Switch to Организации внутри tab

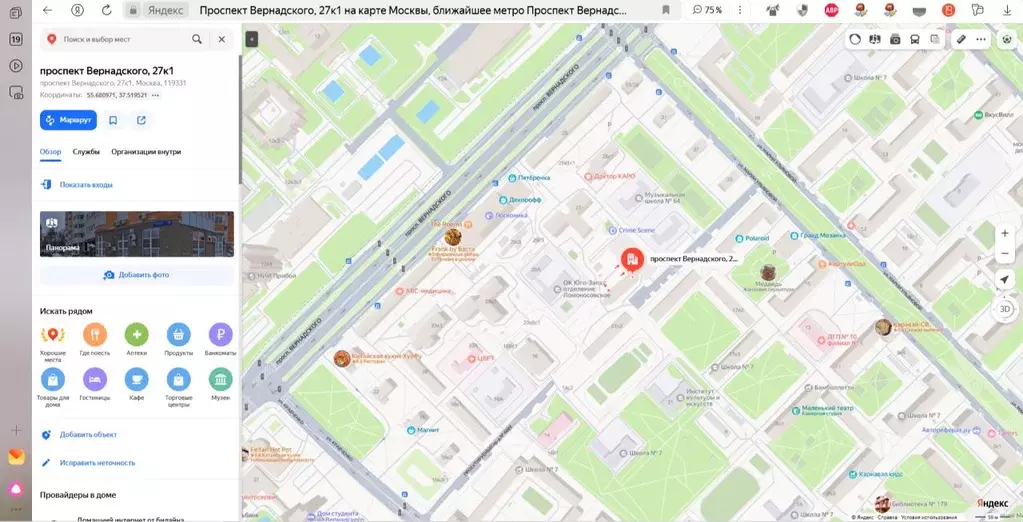coord(146,151)
